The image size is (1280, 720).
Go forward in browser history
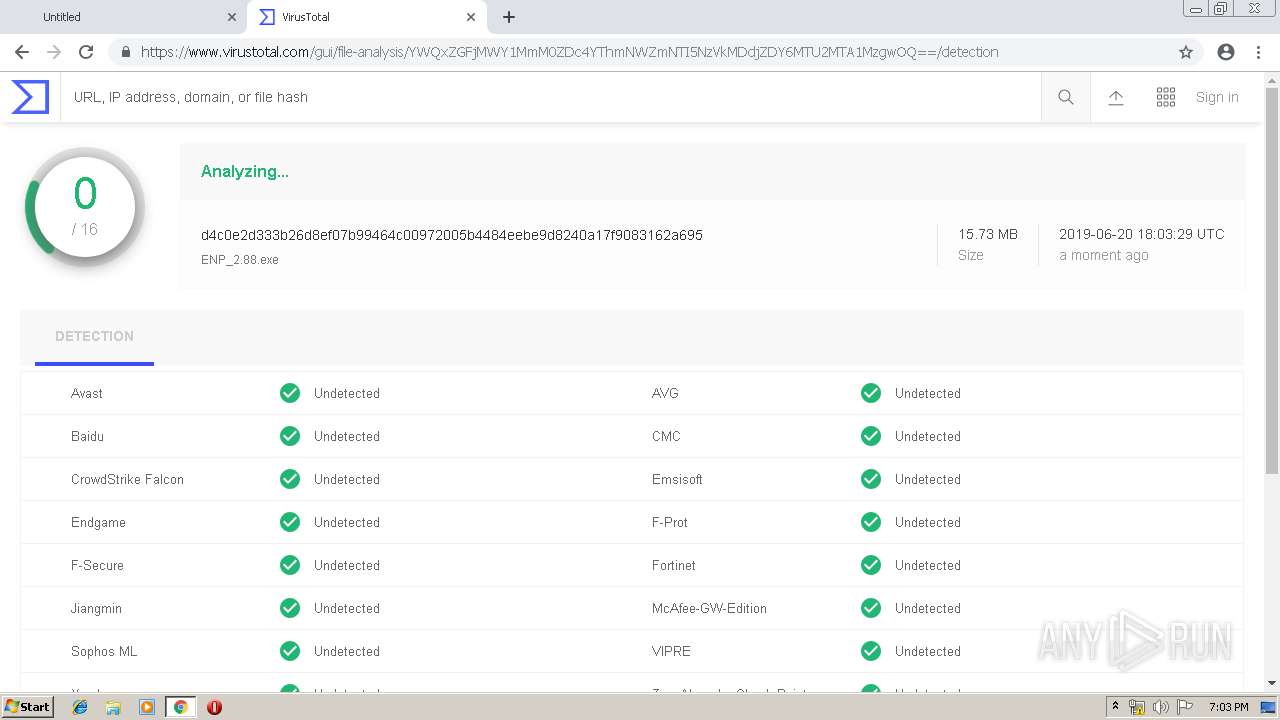(x=54, y=52)
